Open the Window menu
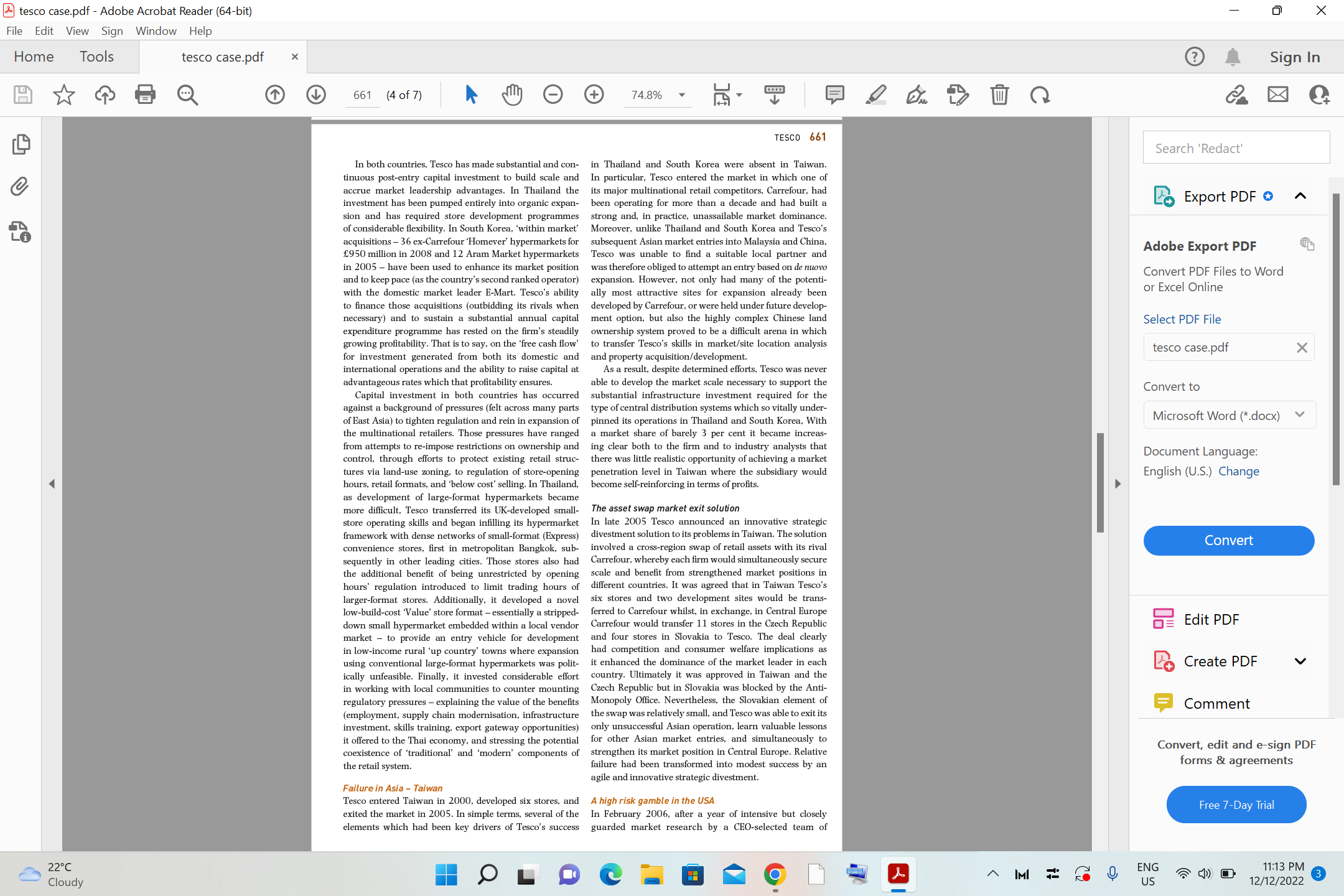 point(156,30)
